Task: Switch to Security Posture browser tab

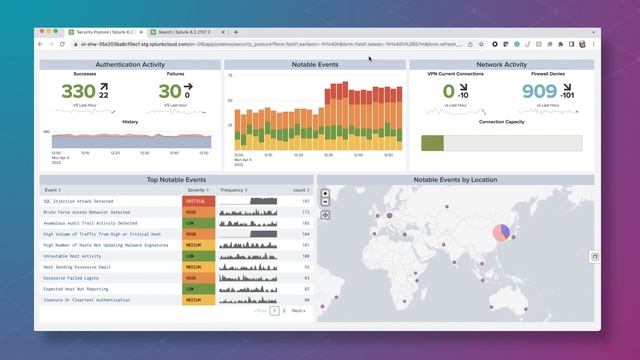Action: point(106,32)
